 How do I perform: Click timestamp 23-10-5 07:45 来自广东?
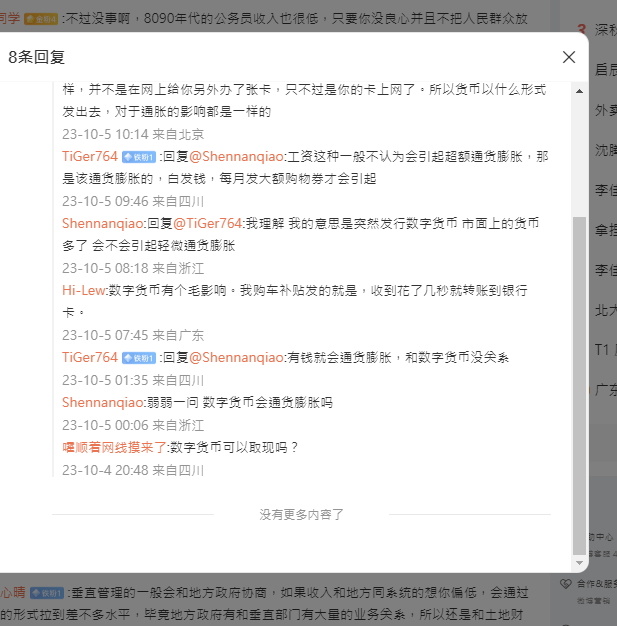pyautogui.click(x=133, y=335)
